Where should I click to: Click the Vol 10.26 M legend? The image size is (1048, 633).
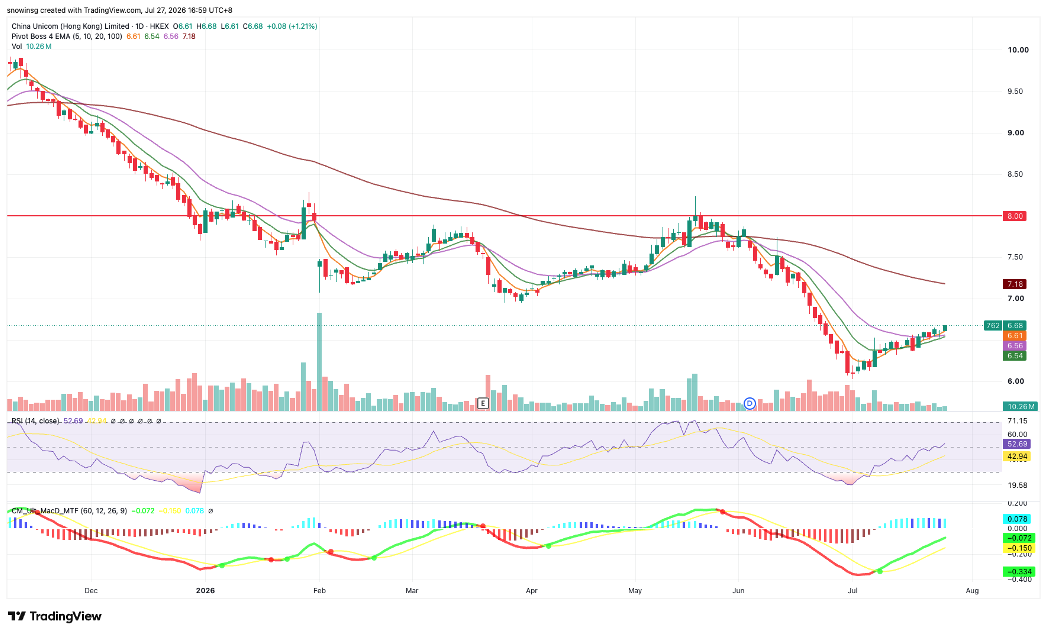coord(31,46)
